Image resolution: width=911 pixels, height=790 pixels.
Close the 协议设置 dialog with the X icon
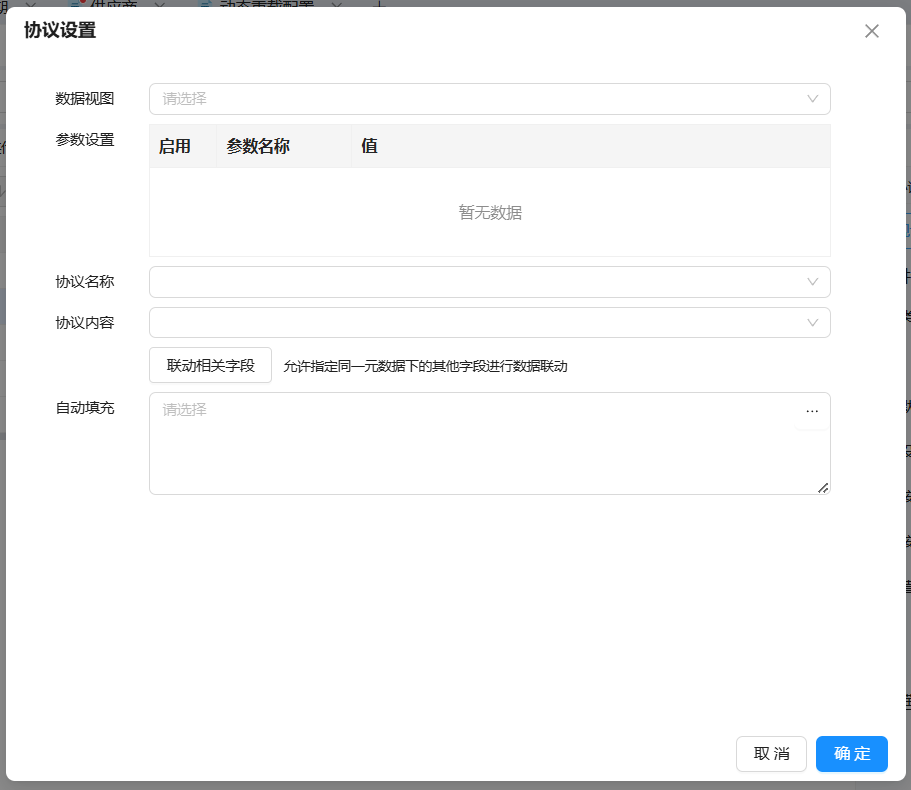pos(871,31)
